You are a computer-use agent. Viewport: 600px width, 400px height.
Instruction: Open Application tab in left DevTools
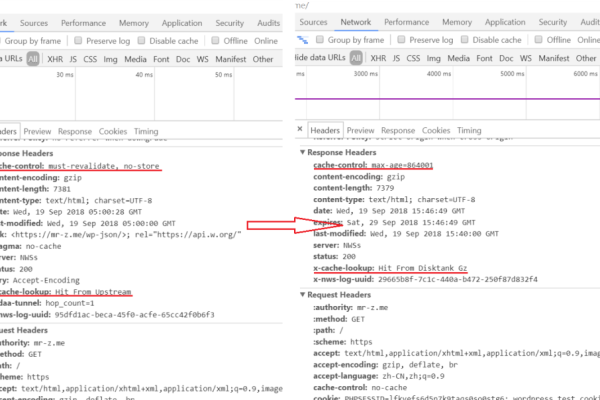pyautogui.click(x=181, y=22)
